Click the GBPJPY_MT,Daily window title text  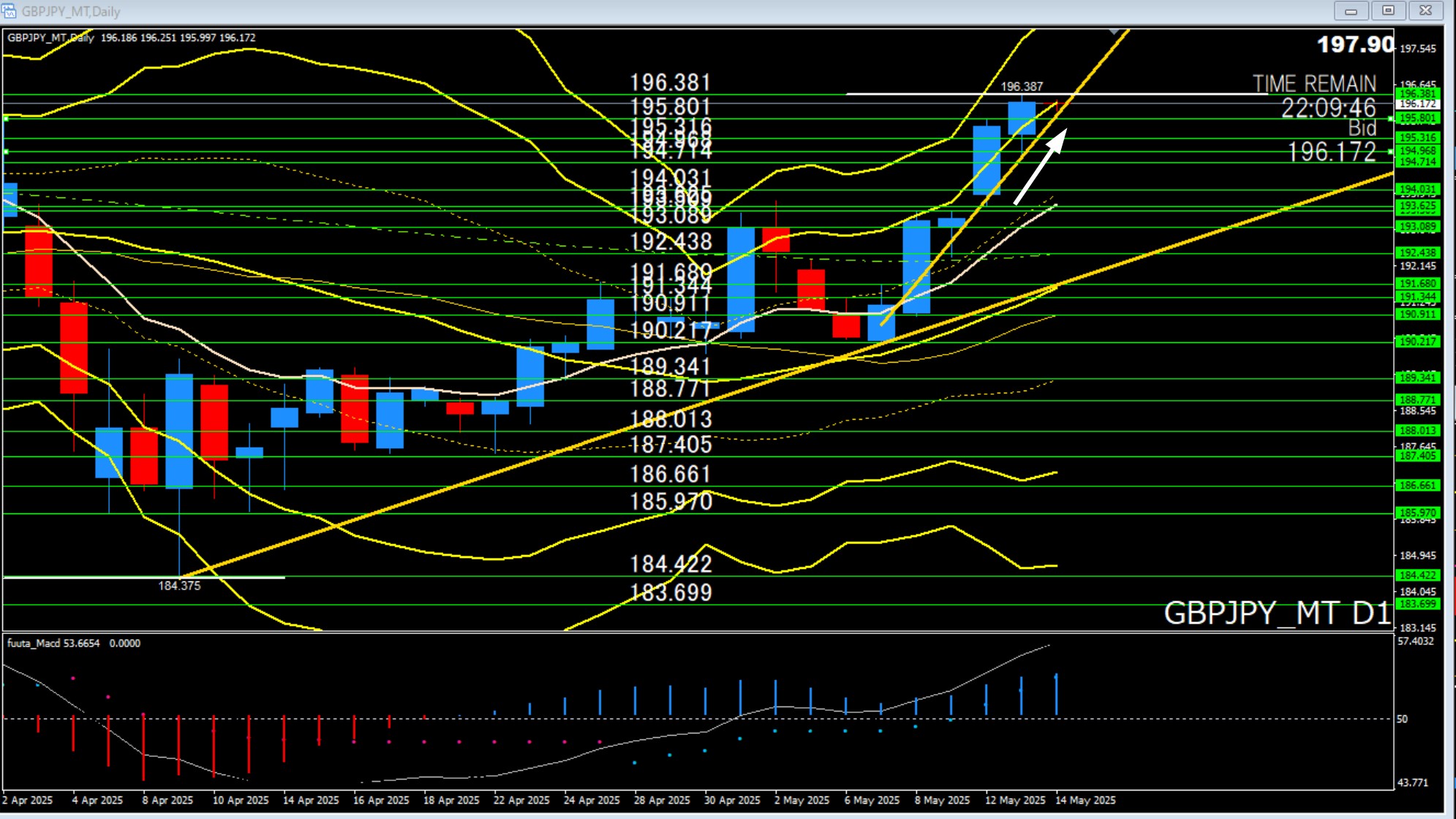[x=71, y=12]
